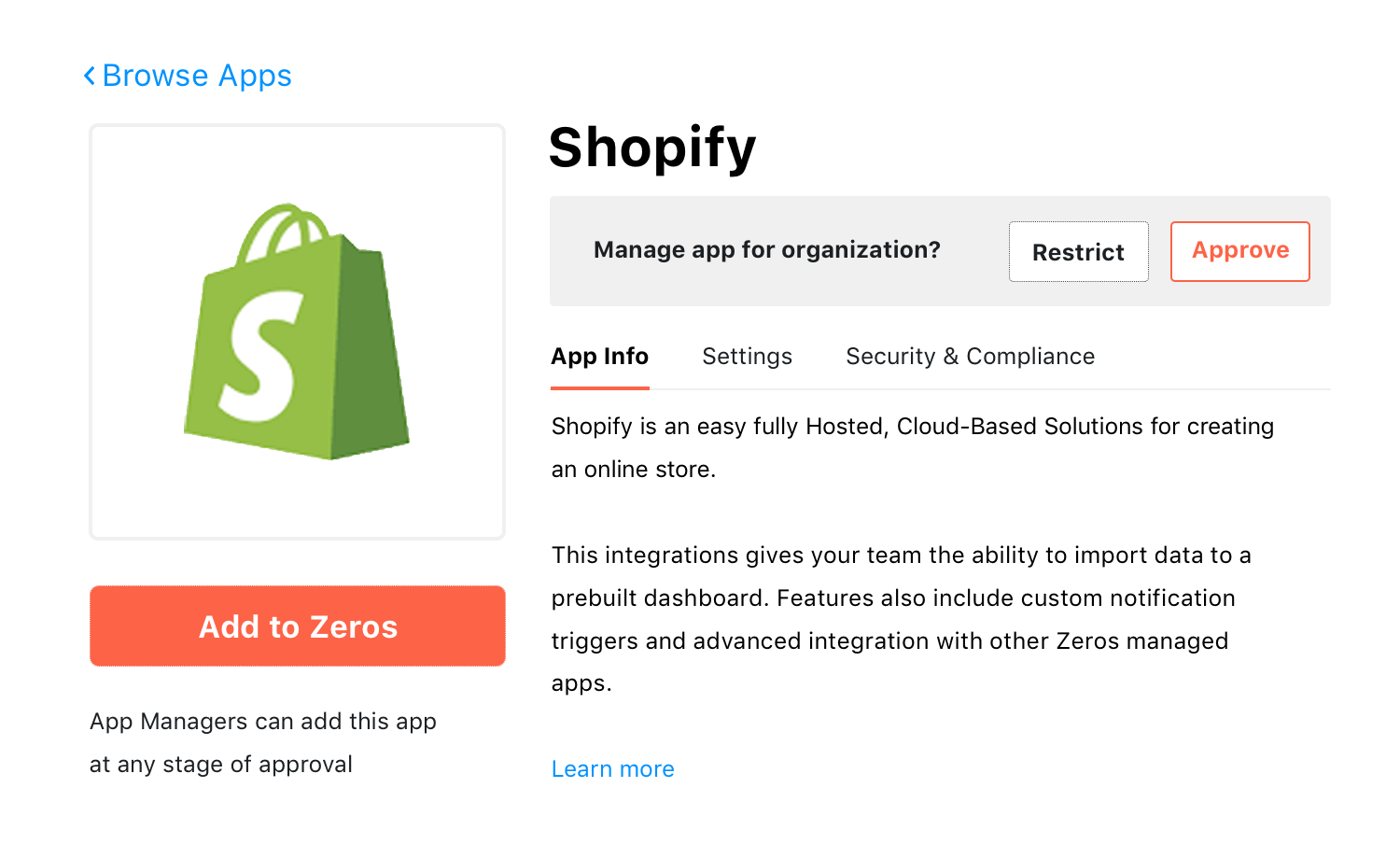Open the Settings tab
Image resolution: width=1400 pixels, height=858 pixels.
(x=747, y=357)
